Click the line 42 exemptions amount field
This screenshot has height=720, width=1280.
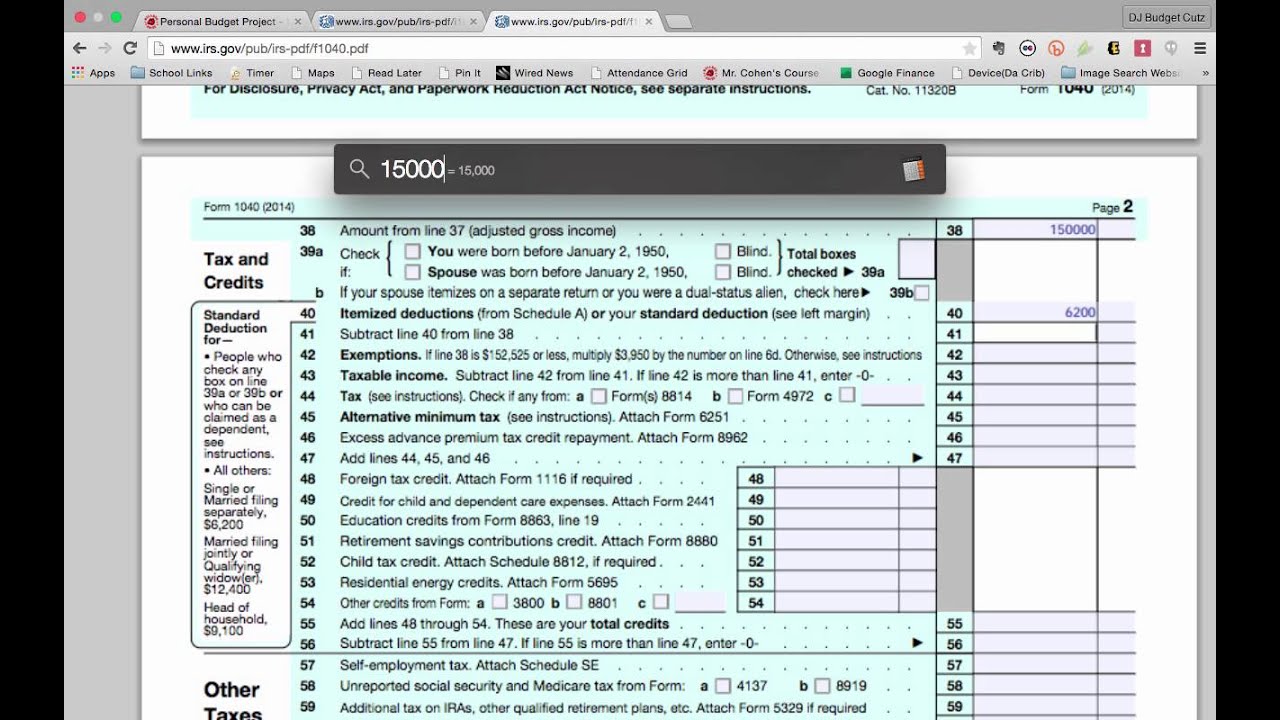[x=1035, y=354]
